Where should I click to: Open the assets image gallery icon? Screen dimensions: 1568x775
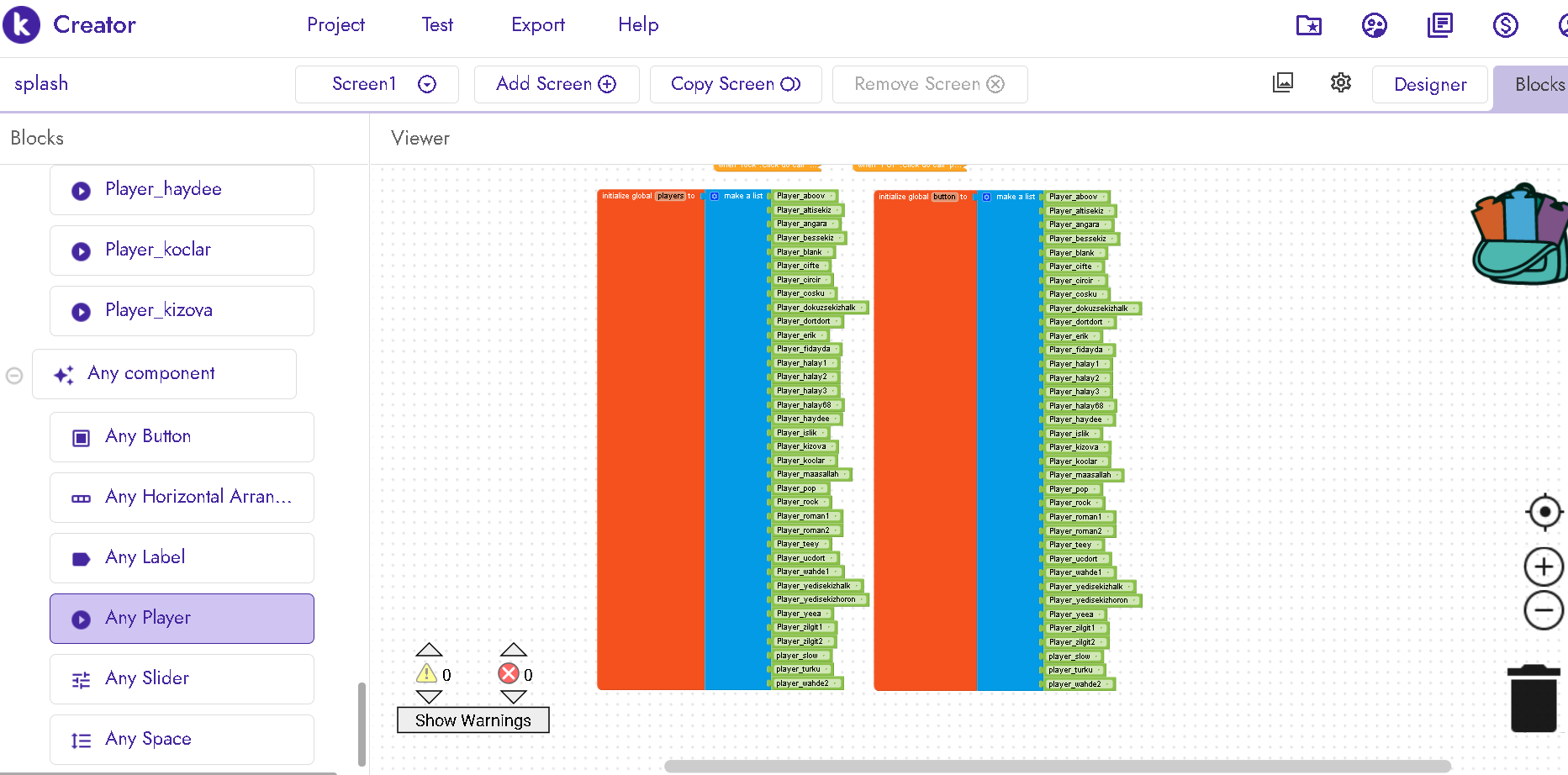[x=1283, y=83]
